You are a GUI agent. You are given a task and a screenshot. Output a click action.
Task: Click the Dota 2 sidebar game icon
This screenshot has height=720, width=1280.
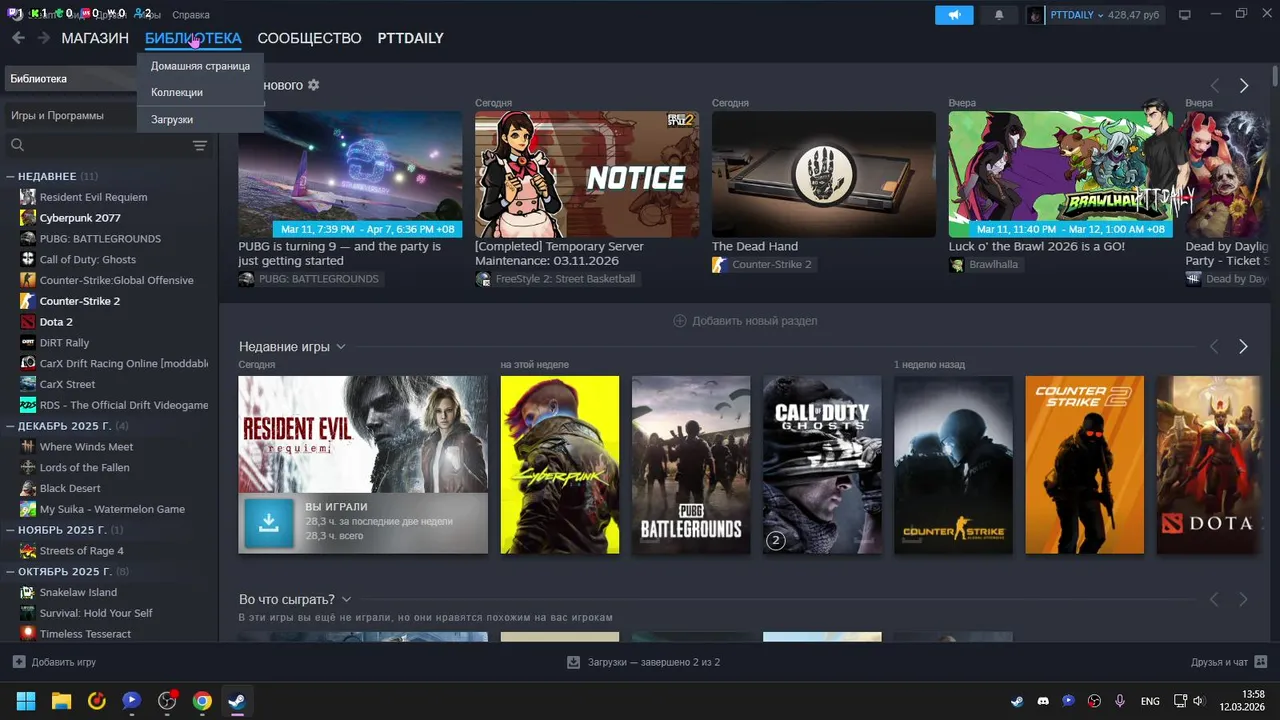[28, 322]
